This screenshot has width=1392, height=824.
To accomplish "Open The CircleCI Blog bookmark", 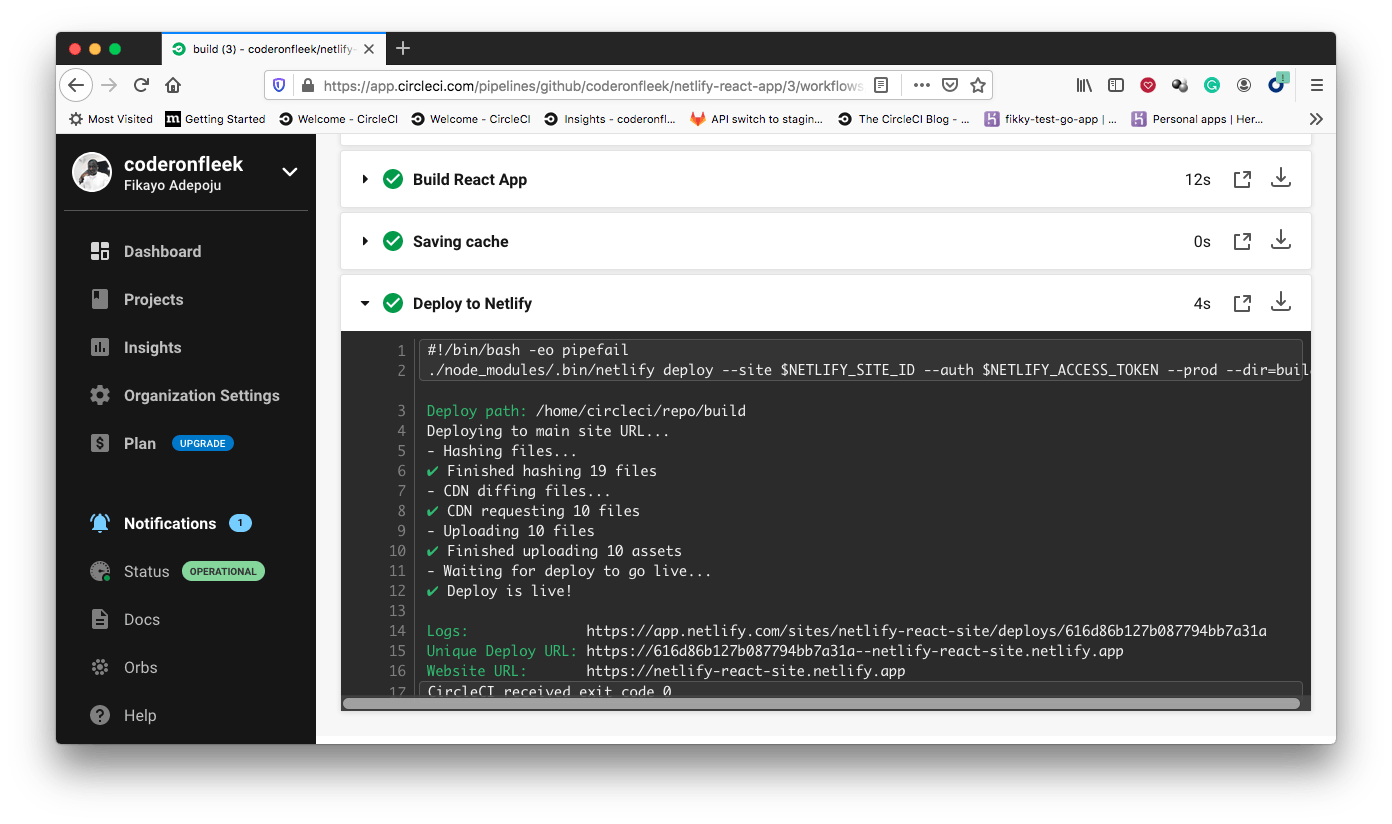I will click(900, 119).
